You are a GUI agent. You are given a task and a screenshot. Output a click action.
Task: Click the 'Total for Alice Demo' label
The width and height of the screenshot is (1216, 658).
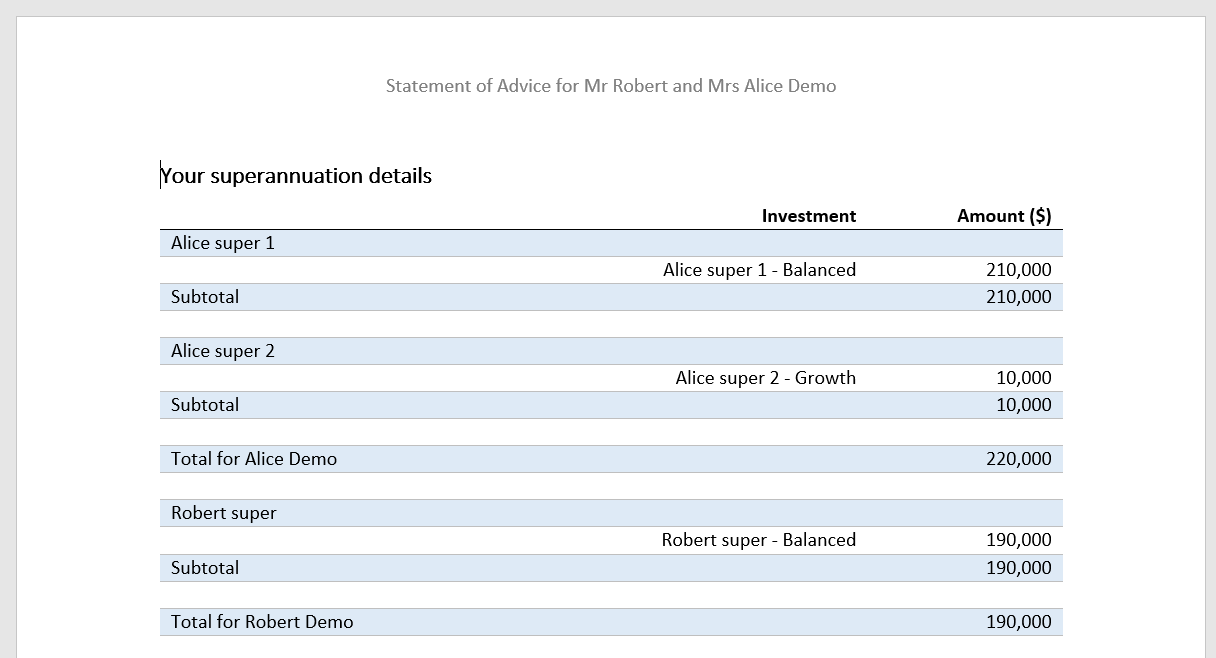point(254,459)
